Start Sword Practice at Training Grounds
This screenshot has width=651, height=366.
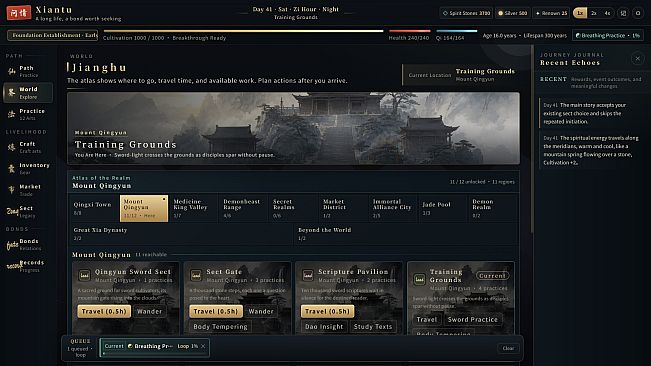pos(472,320)
